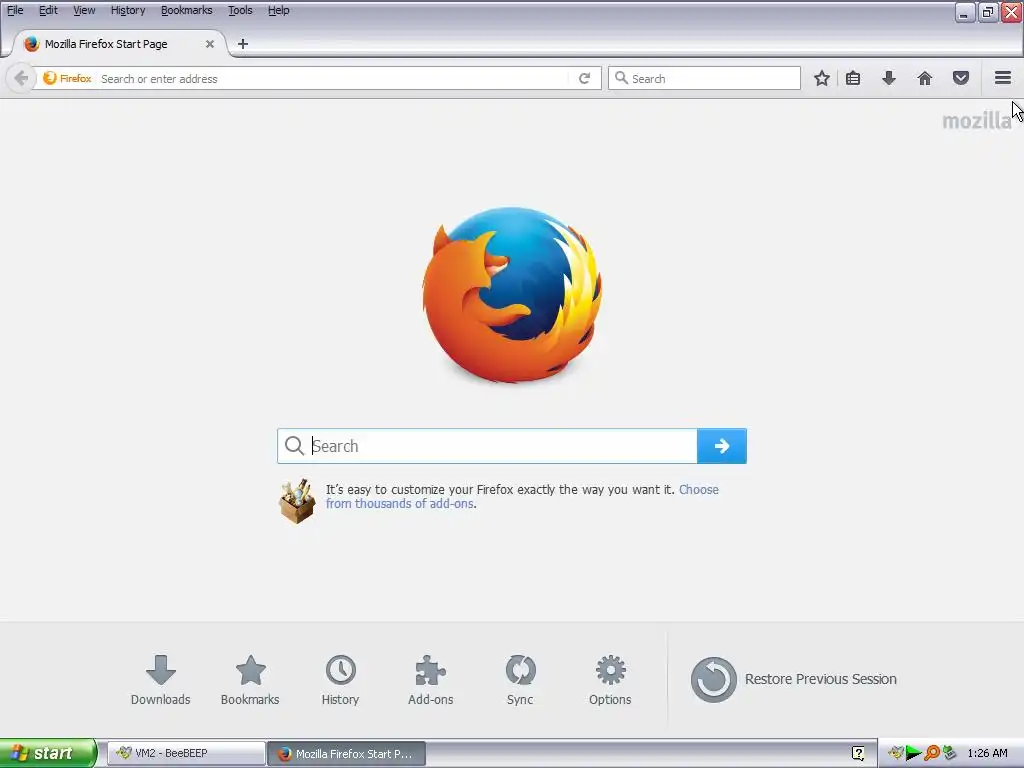
Task: Open Add-ons from the start page launcher
Action: point(430,680)
